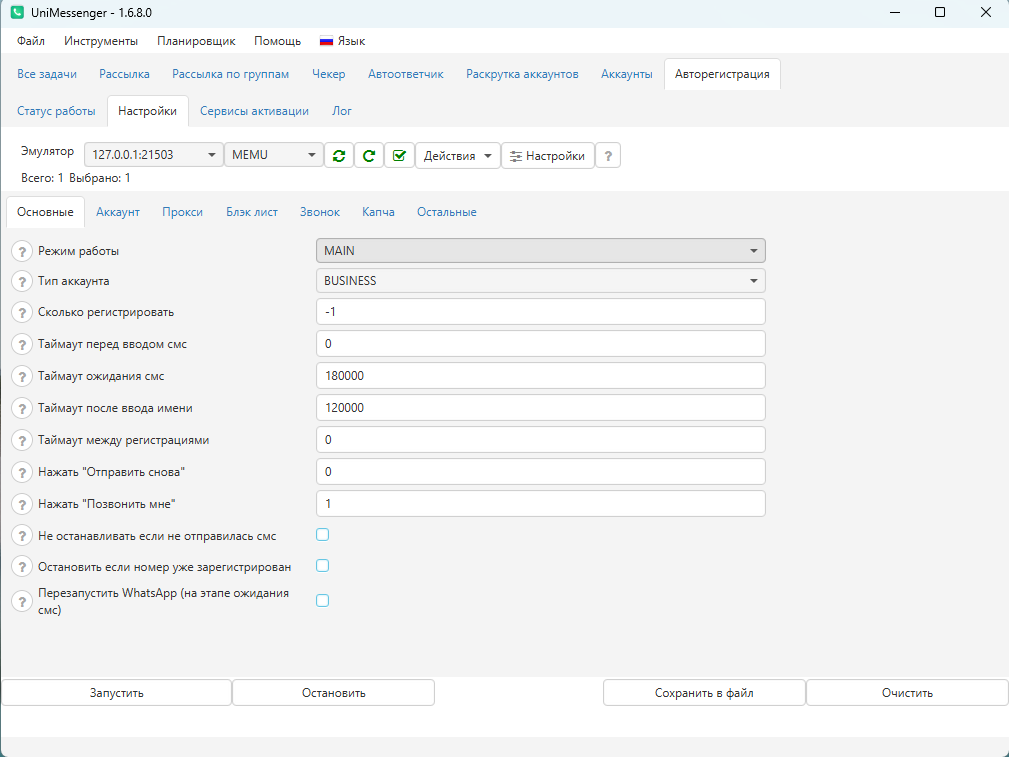
Task: Click the single green reload arrow icon
Action: [x=369, y=155]
